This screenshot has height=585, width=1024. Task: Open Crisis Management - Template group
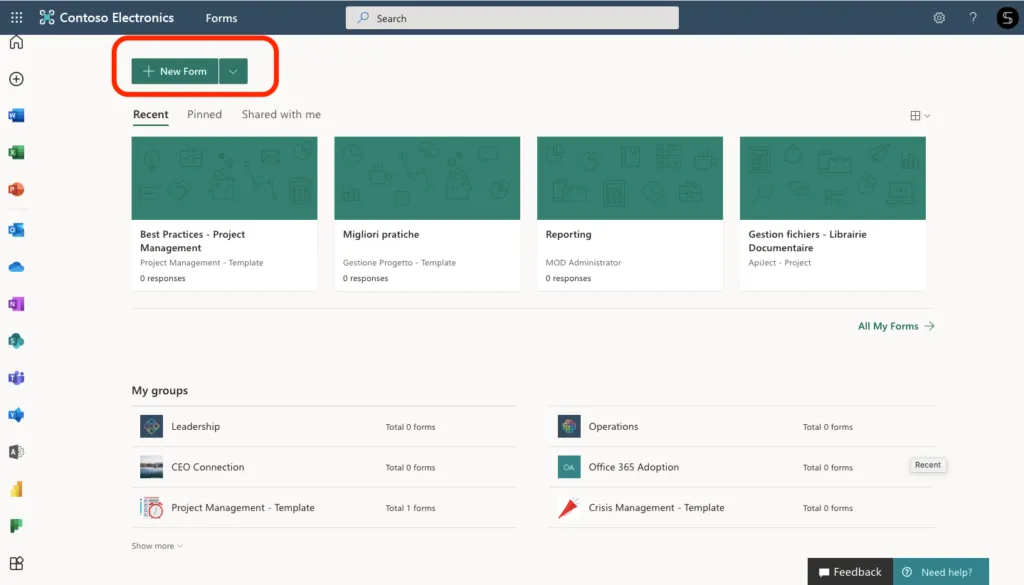741,507
